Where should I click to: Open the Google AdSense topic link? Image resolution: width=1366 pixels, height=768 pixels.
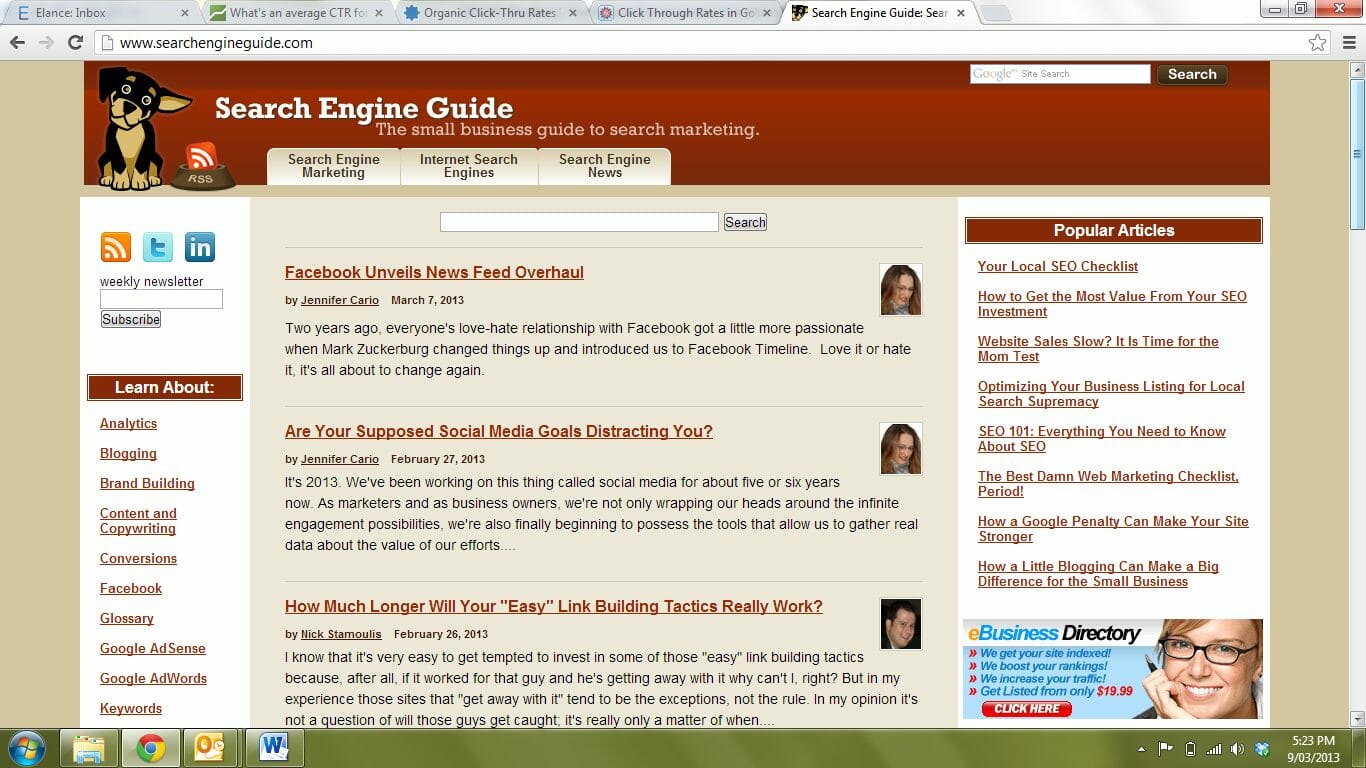click(x=153, y=648)
